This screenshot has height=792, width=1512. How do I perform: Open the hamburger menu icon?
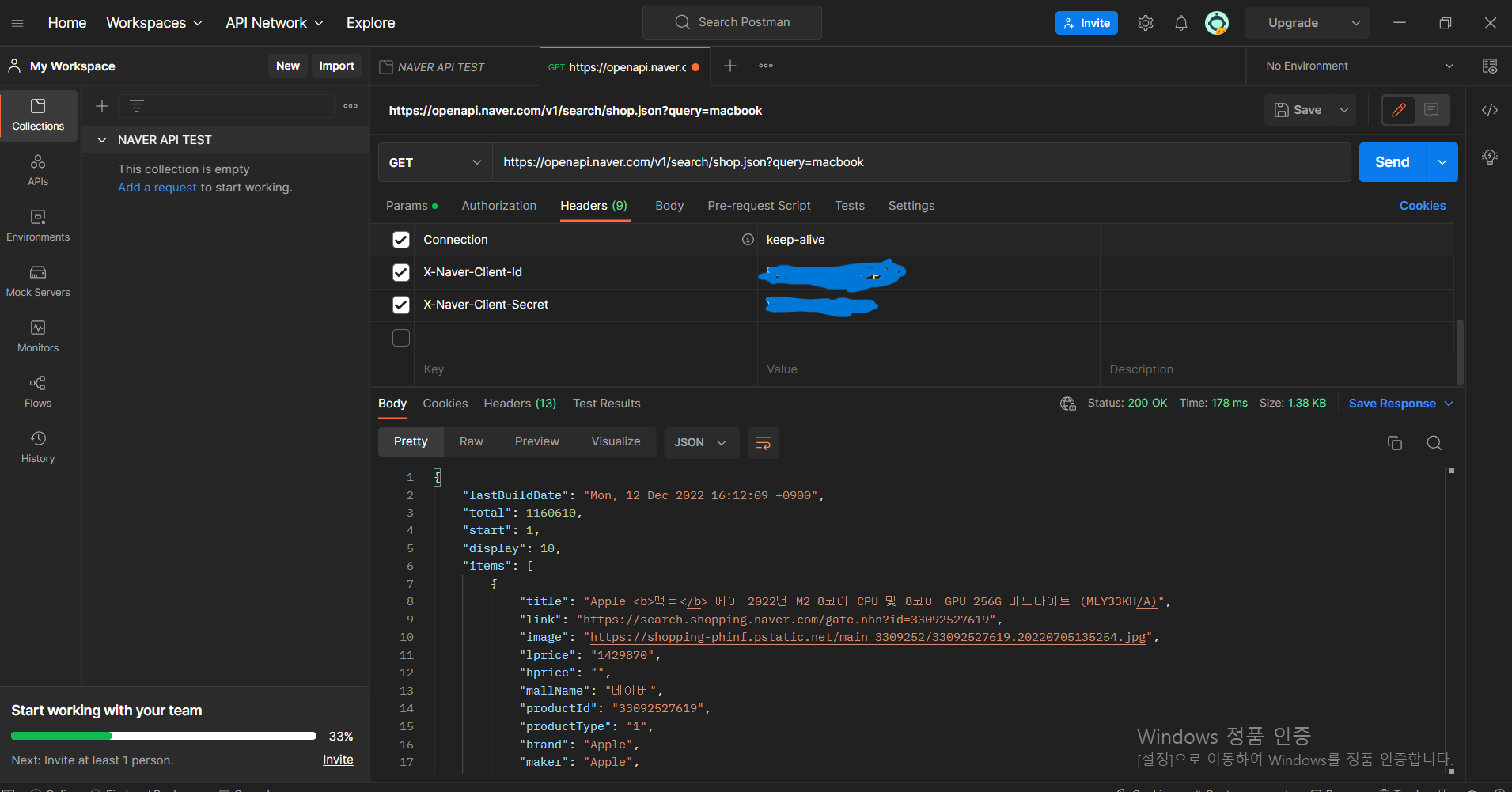click(17, 23)
